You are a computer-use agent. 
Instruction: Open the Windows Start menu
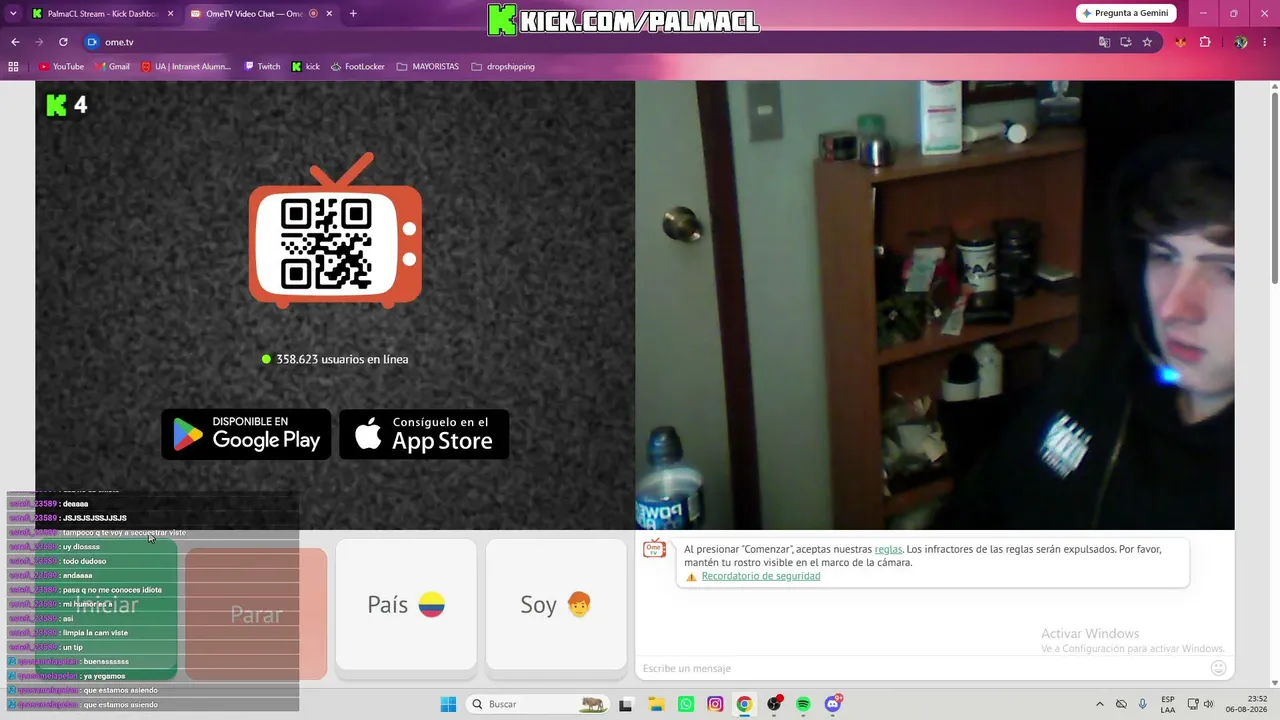(448, 704)
